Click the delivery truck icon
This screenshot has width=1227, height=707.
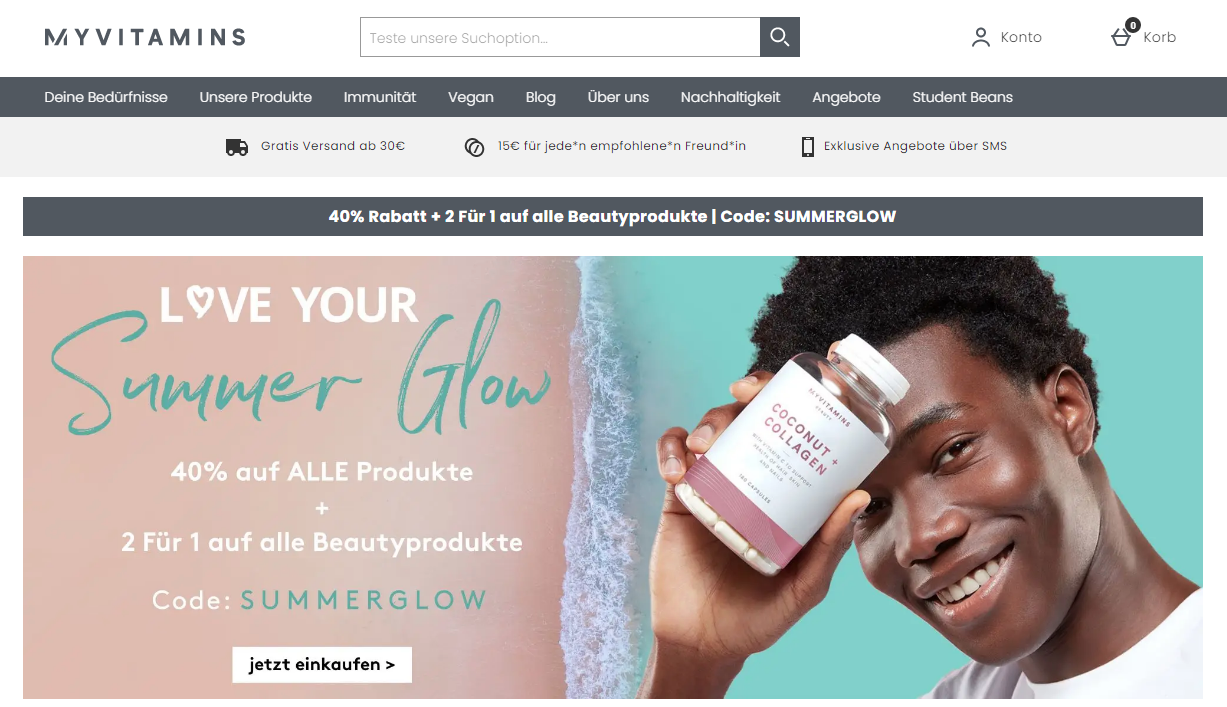(237, 147)
